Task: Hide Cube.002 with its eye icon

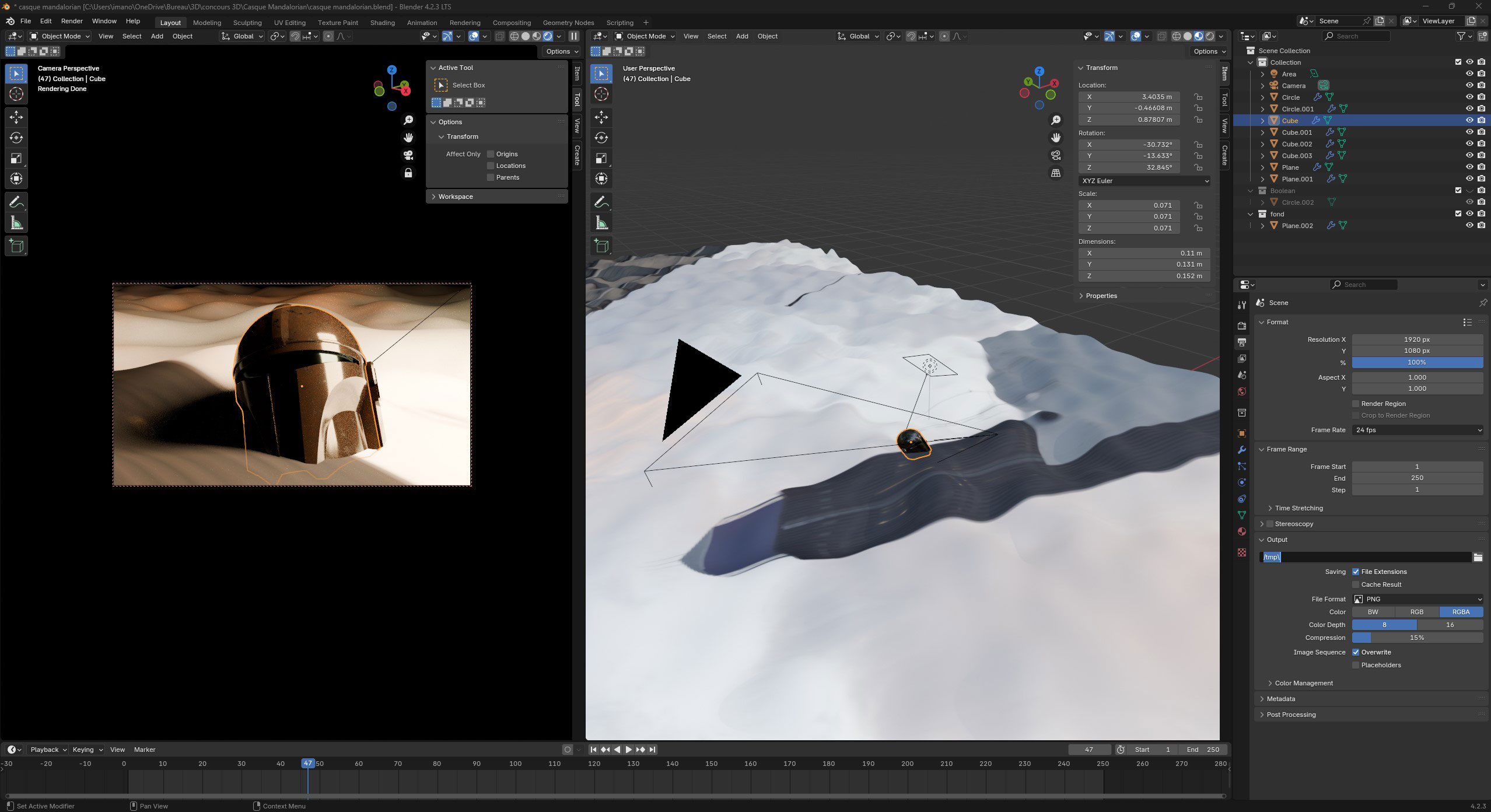Action: pos(1469,144)
